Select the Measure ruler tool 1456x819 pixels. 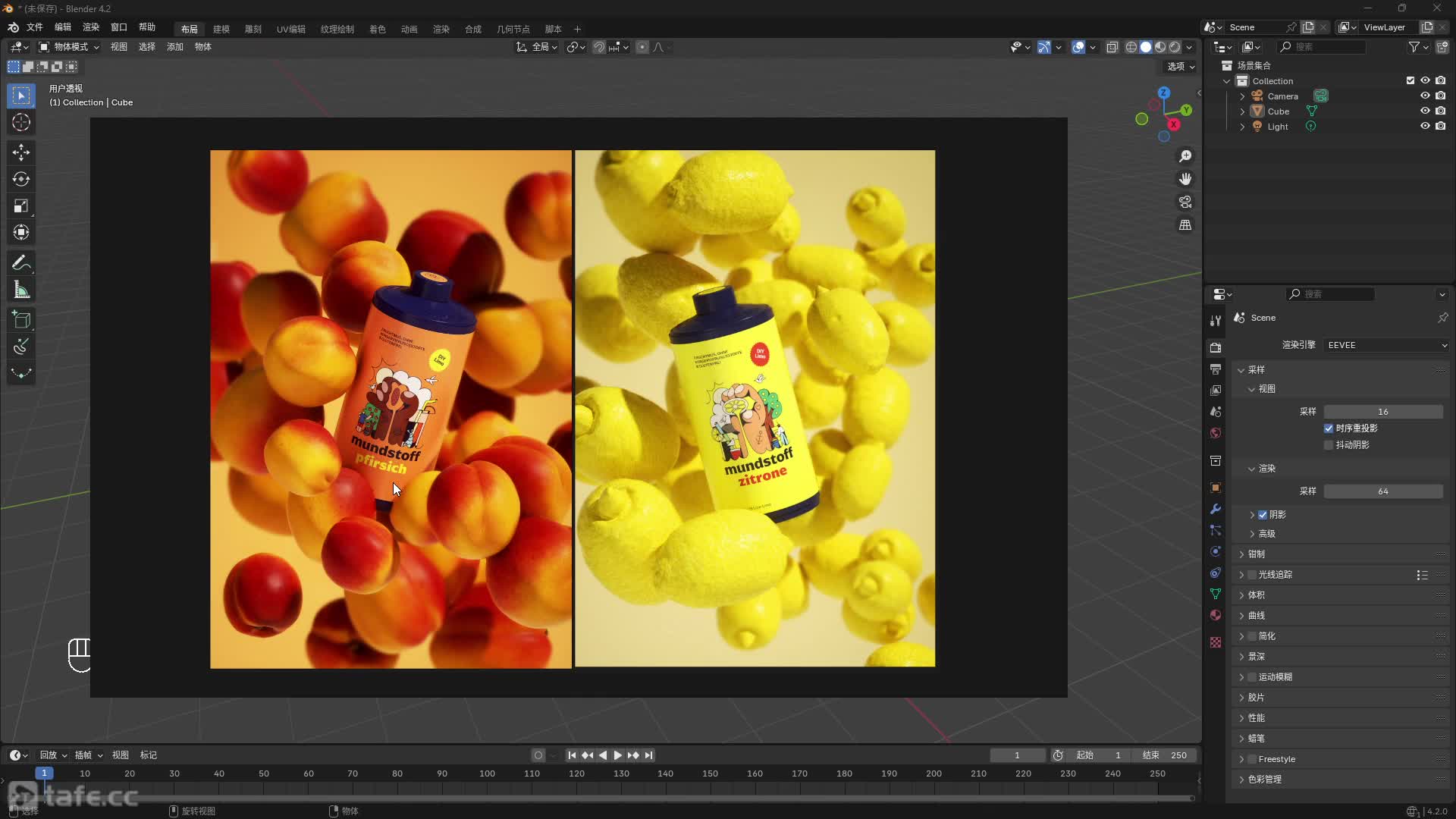click(x=21, y=290)
